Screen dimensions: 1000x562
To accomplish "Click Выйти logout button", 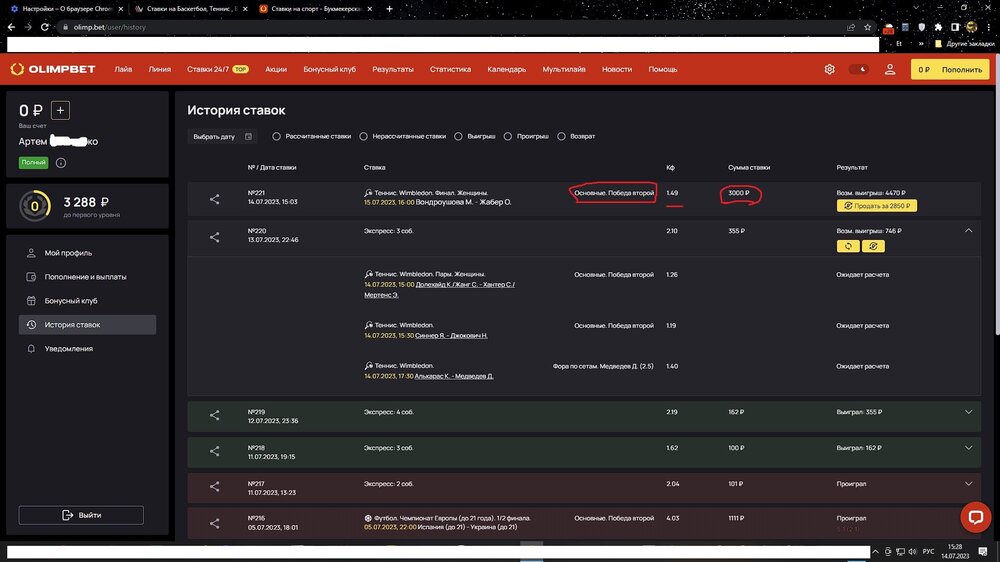I will point(81,515).
